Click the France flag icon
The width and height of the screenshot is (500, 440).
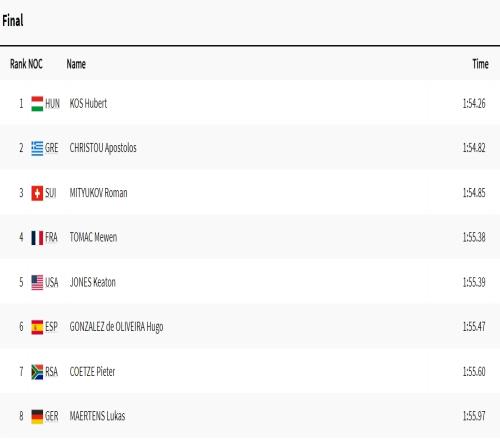(x=37, y=238)
